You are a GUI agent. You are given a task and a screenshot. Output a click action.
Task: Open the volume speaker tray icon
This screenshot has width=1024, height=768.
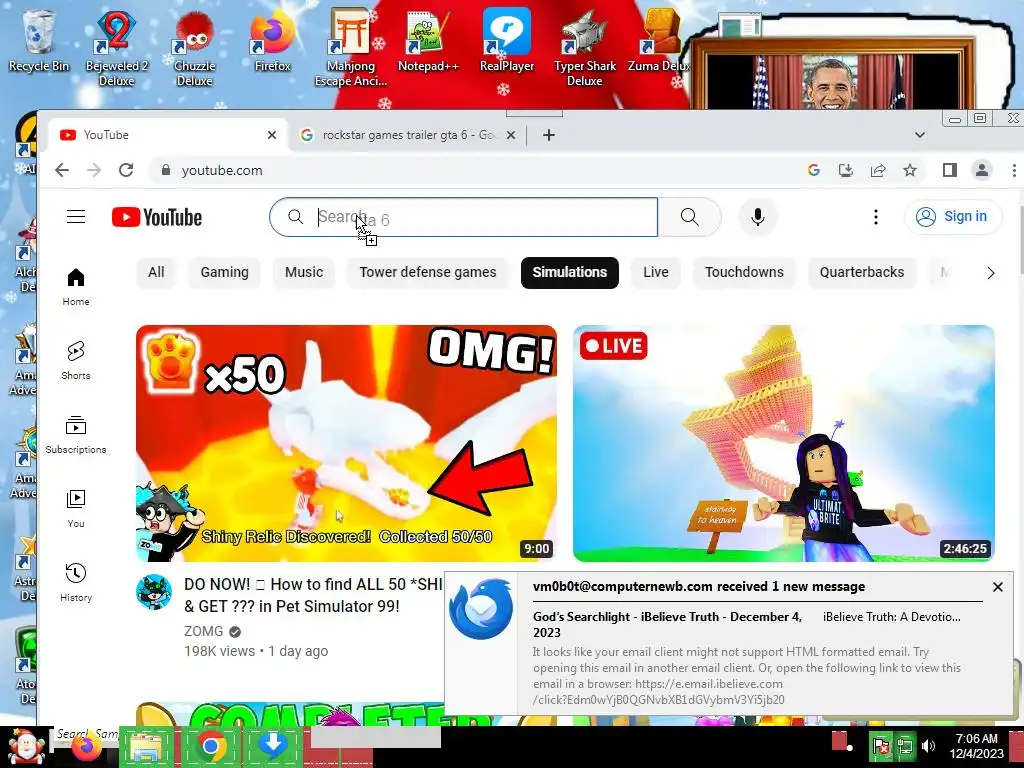pos(928,746)
